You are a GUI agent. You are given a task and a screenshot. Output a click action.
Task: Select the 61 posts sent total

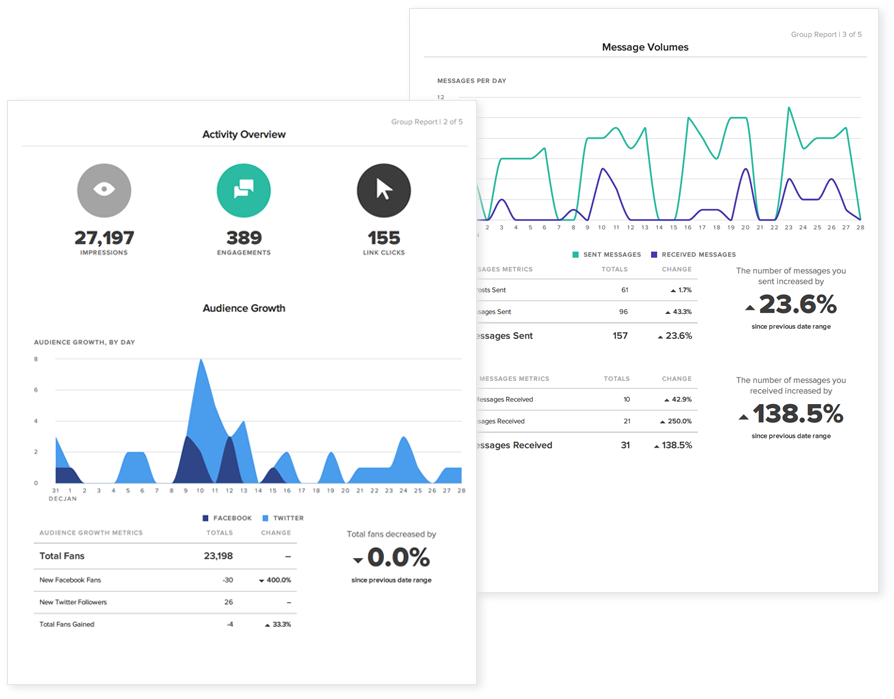(x=625, y=290)
